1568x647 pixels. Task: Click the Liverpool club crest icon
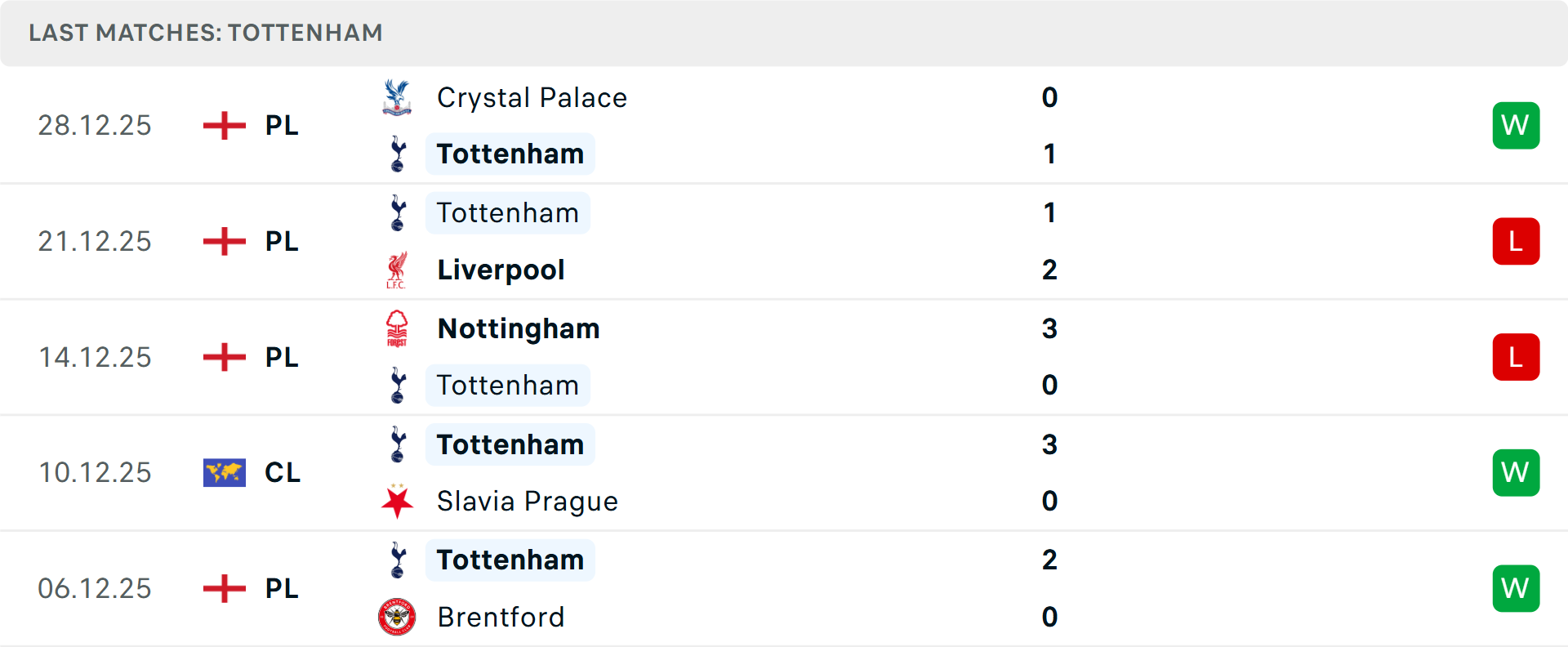397,270
